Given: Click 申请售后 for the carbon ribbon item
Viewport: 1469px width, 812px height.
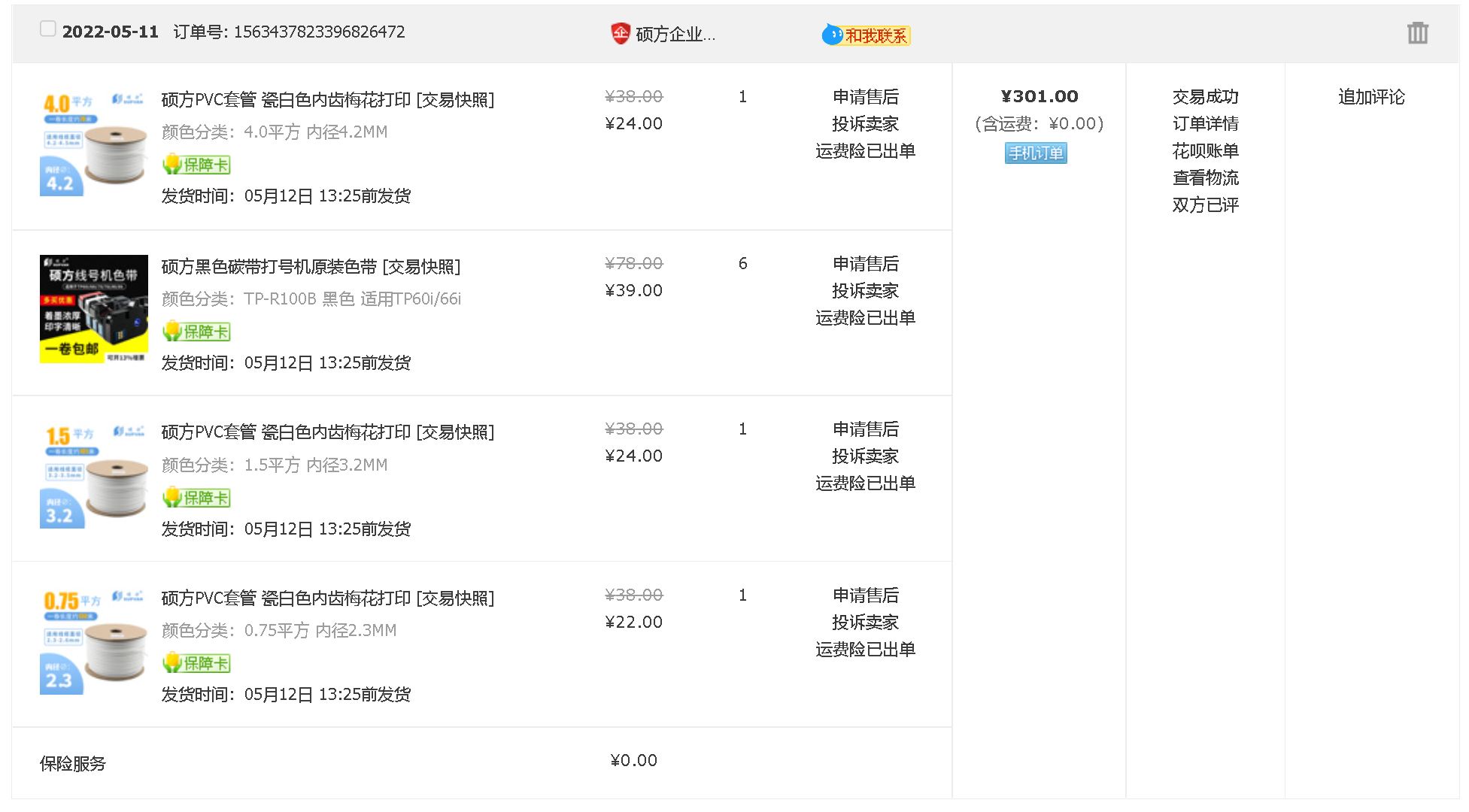Looking at the screenshot, I should 865,264.
